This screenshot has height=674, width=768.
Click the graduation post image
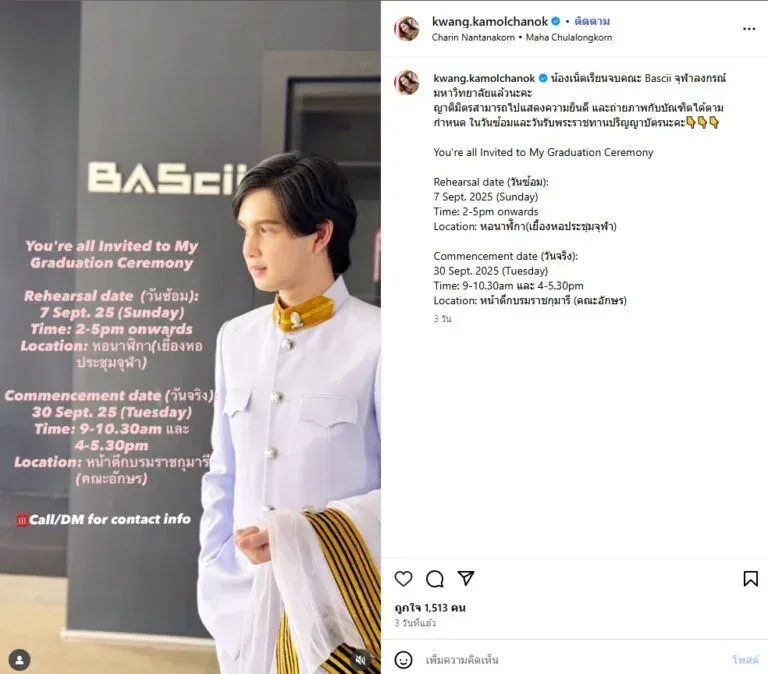point(191,337)
